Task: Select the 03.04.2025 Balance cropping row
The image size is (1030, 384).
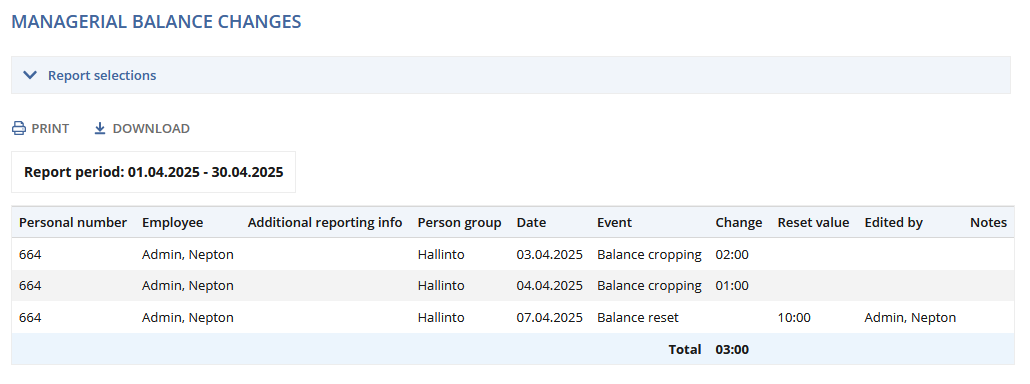Action: pos(513,254)
